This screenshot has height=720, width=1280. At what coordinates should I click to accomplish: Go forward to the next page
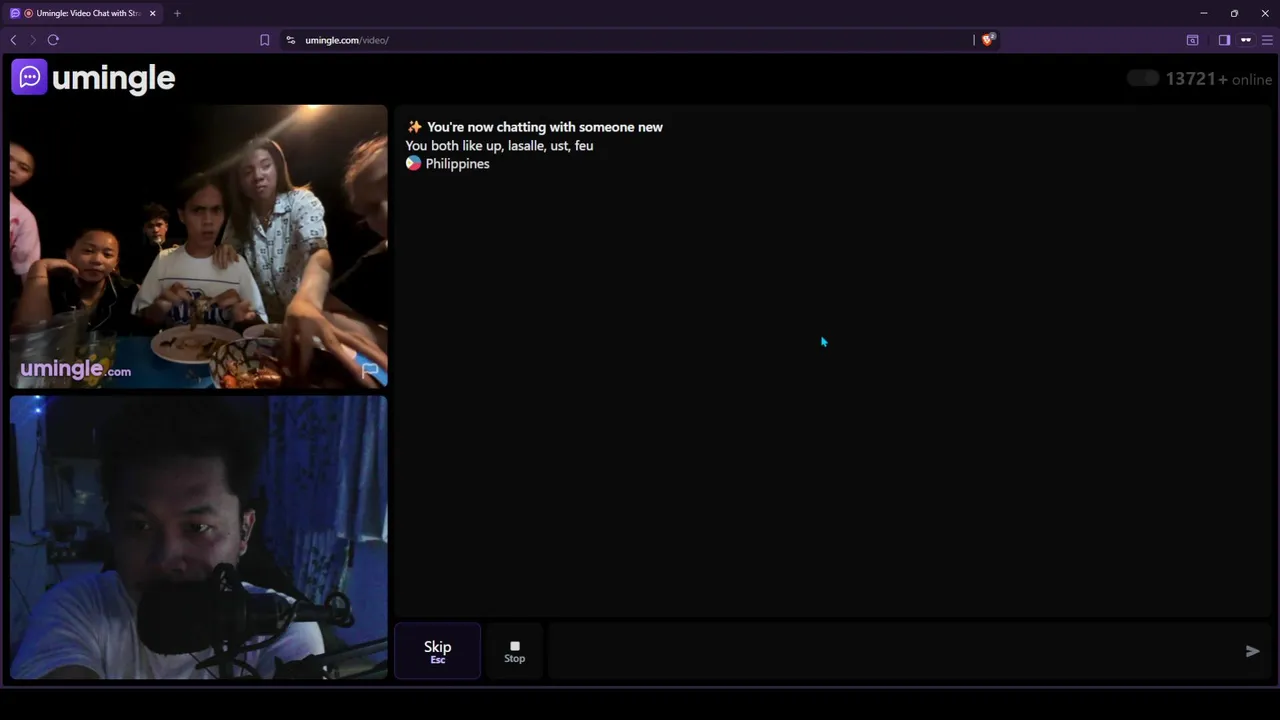pyautogui.click(x=32, y=40)
